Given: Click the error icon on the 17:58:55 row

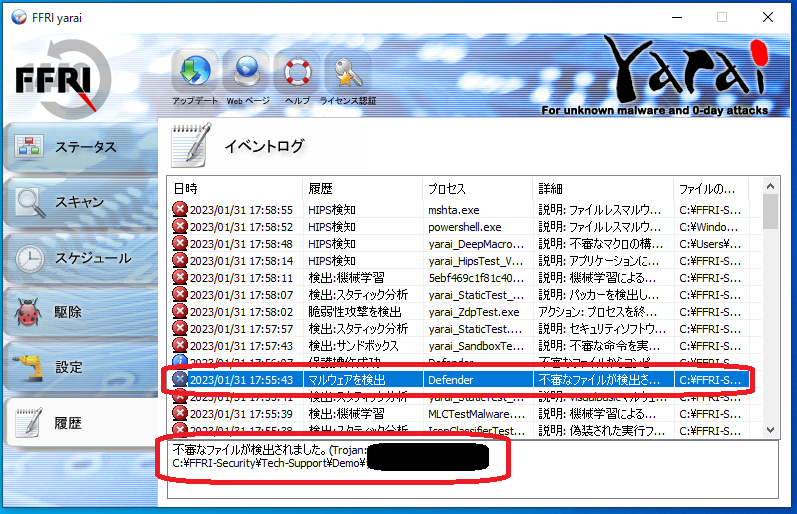Looking at the screenshot, I should coord(179,209).
